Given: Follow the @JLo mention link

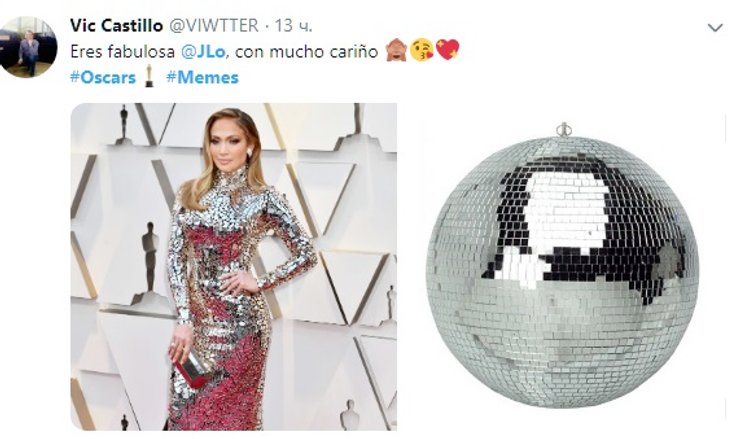Looking at the screenshot, I should 203,51.
